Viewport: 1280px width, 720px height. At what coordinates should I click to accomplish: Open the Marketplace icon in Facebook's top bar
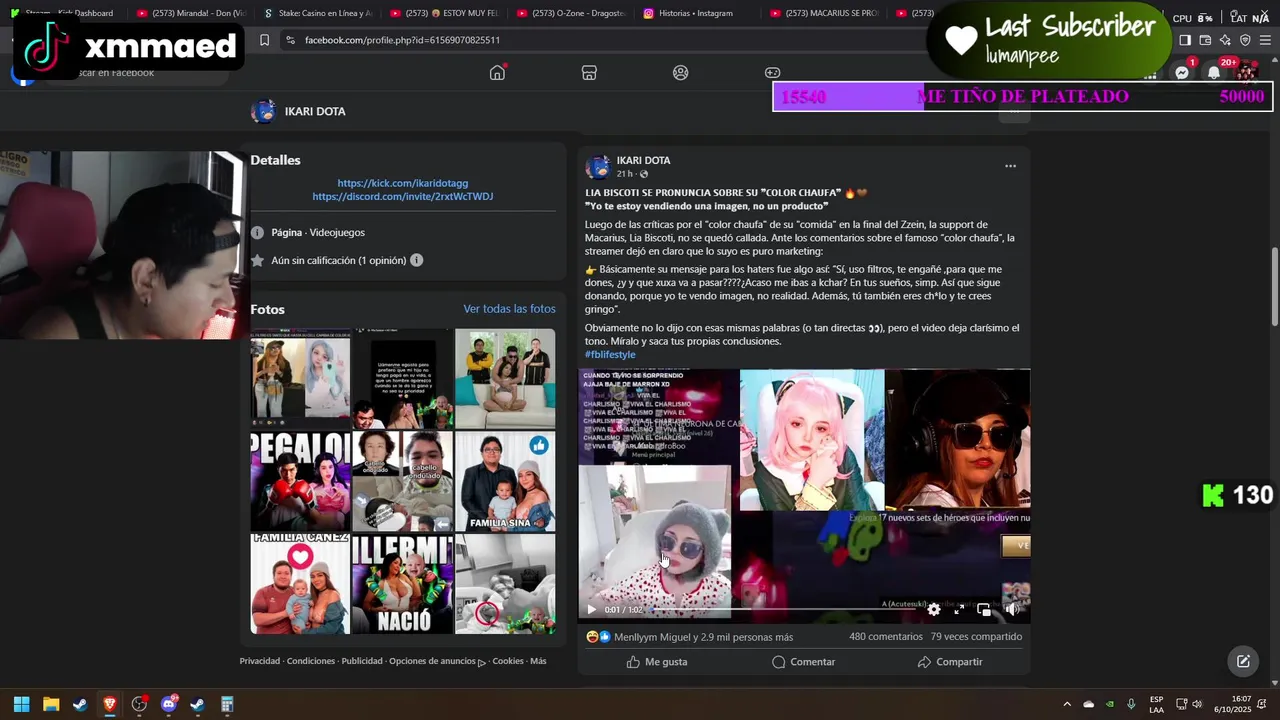[589, 72]
